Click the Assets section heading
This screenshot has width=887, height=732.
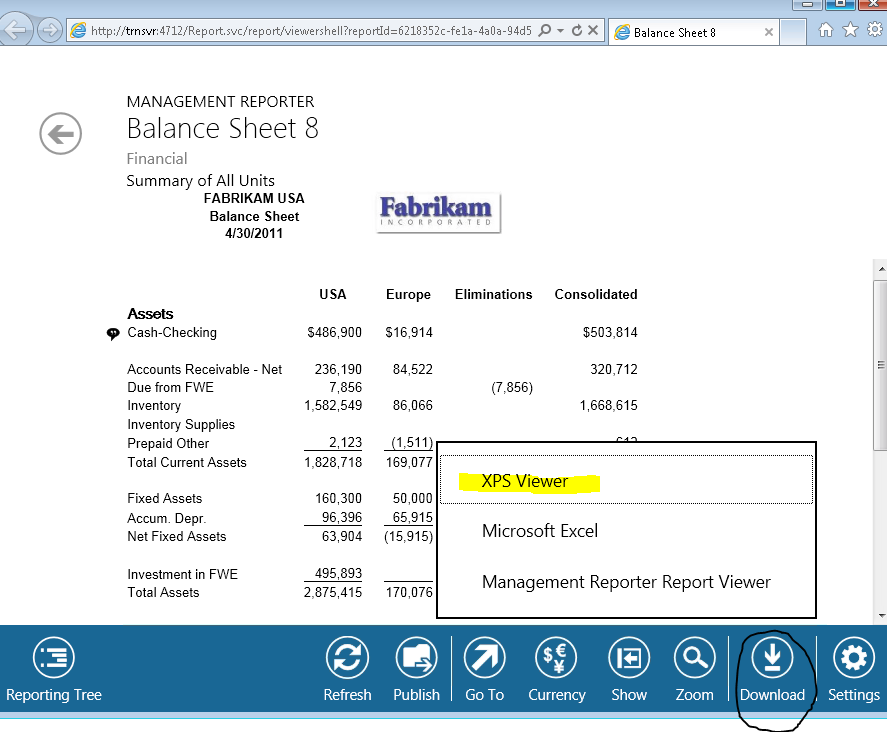150,314
